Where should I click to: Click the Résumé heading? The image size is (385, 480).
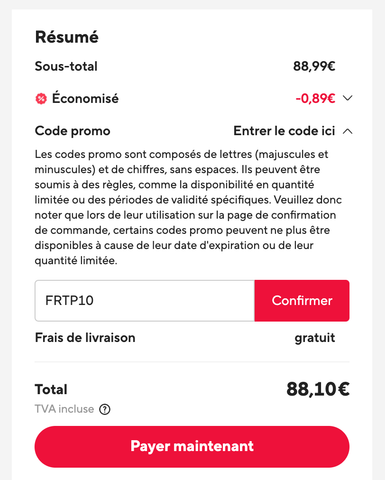67,37
